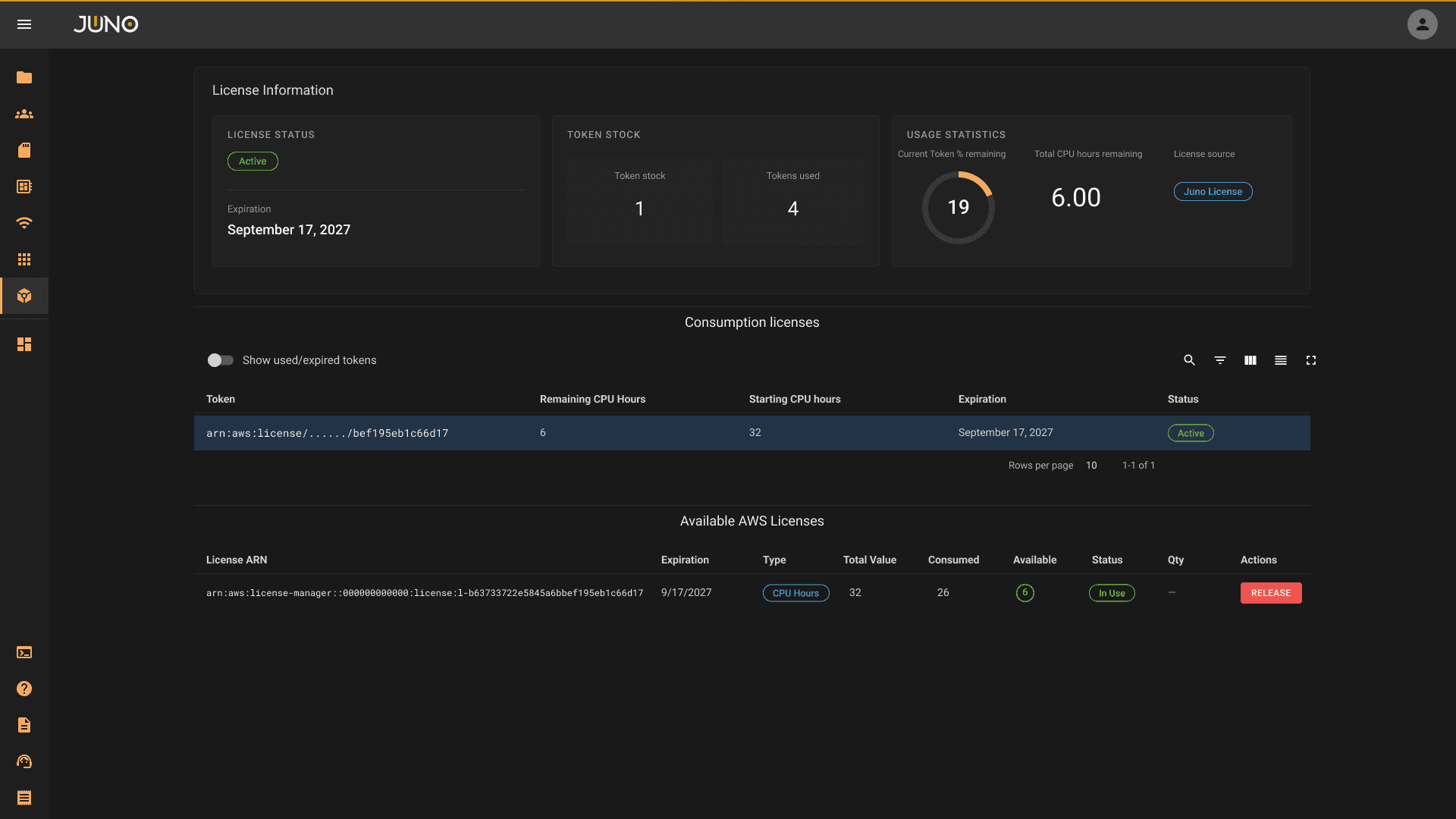1456x819 pixels.
Task: Open the news list sidebar icon
Action: coord(24,187)
